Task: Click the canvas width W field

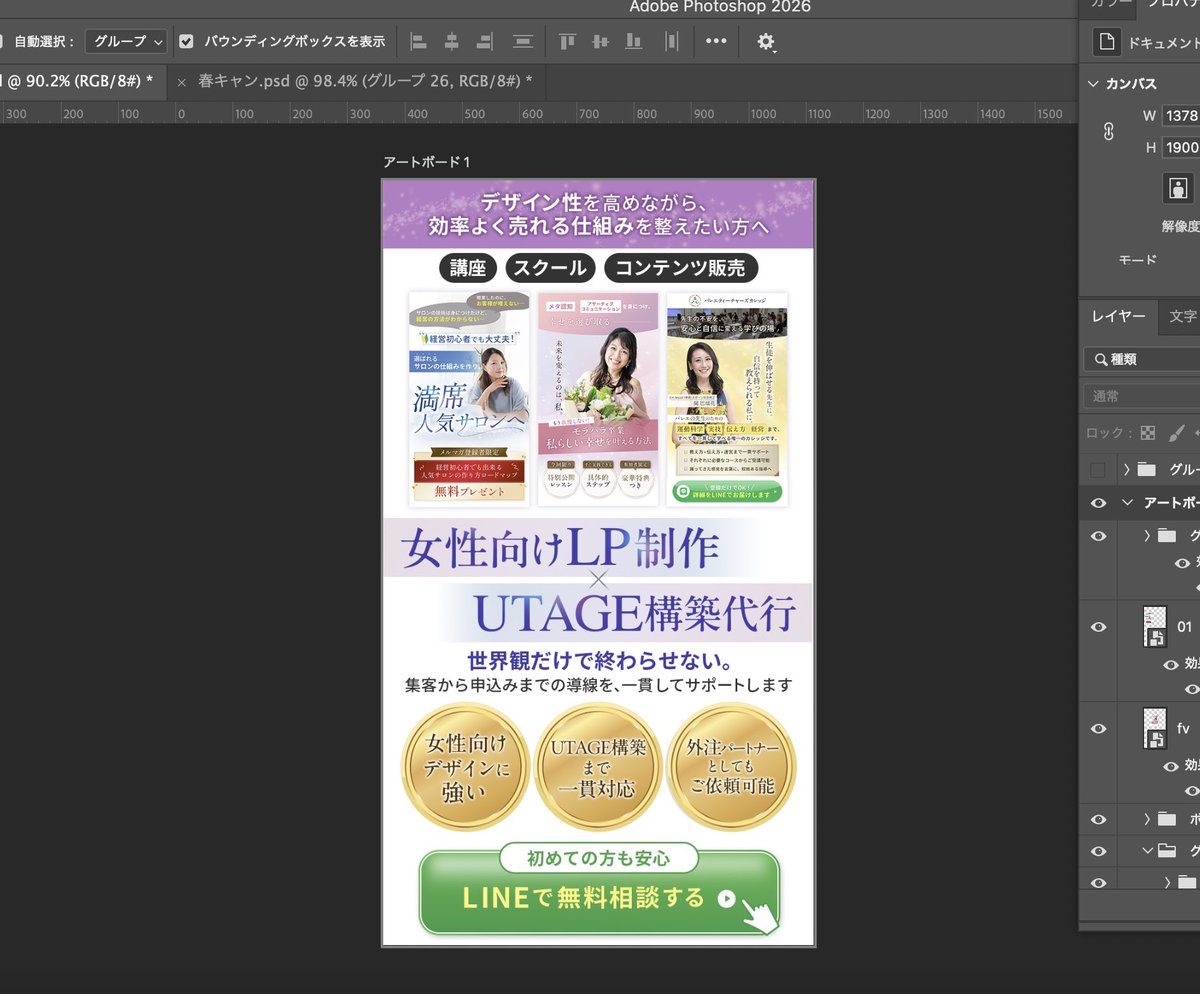Action: (1181, 116)
